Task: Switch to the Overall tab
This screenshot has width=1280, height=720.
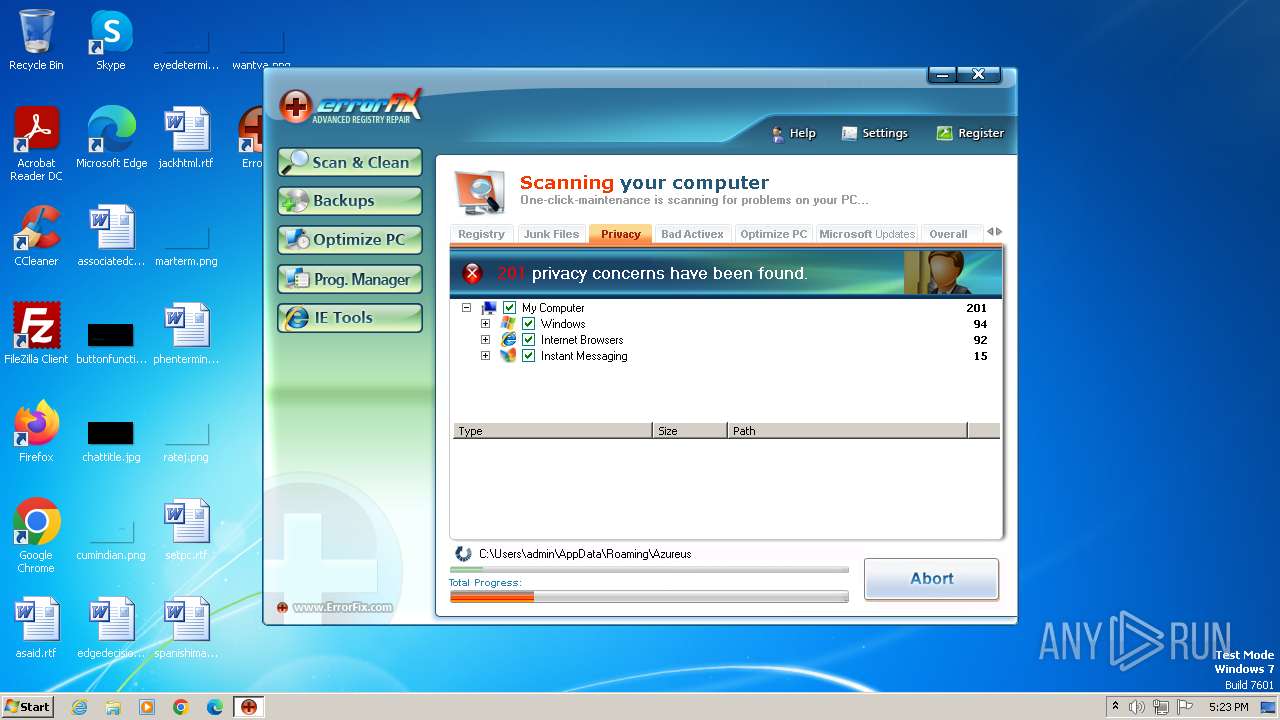Action: pos(948,234)
